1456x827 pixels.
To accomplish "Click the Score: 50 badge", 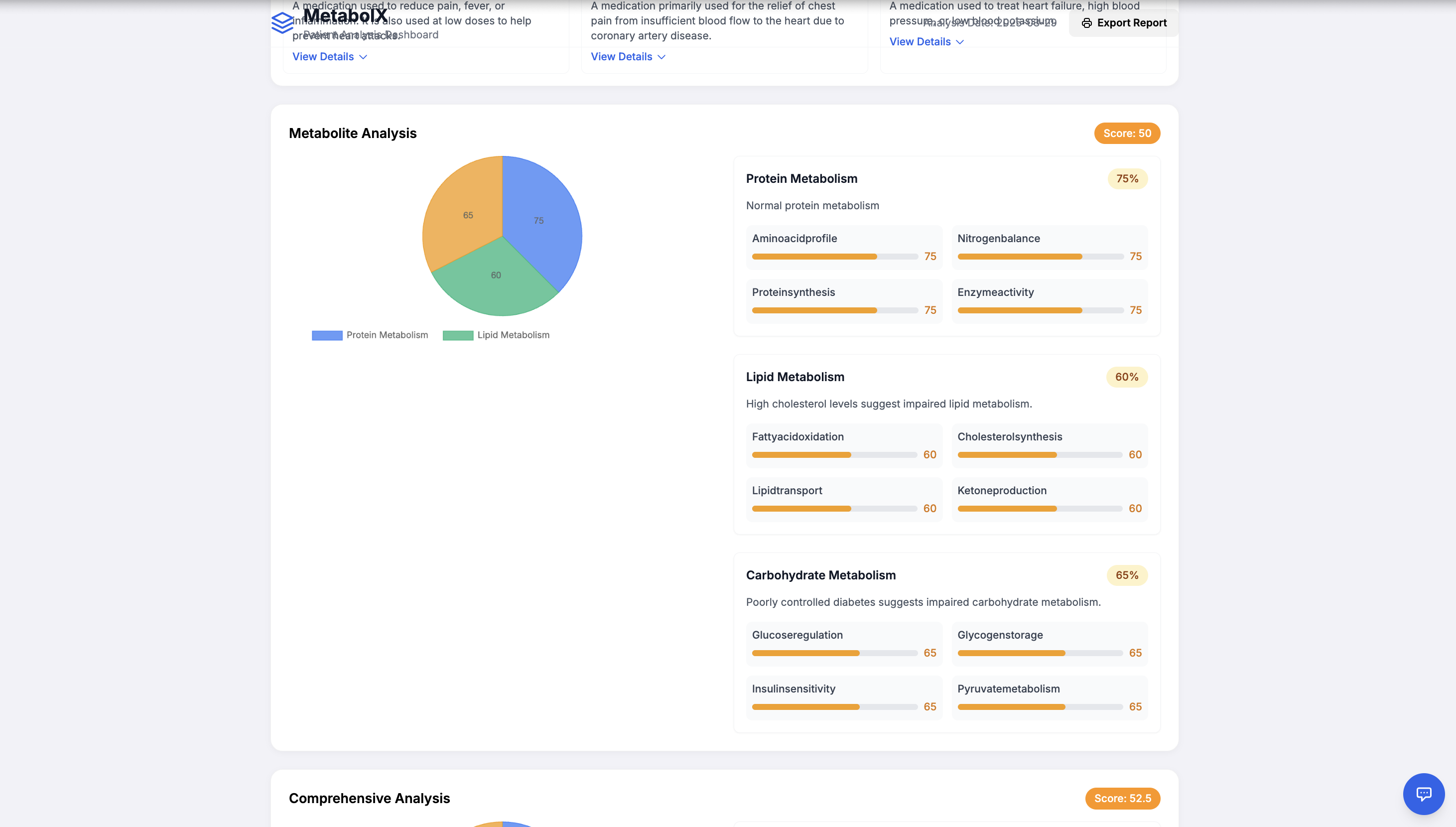I will click(x=1127, y=134).
